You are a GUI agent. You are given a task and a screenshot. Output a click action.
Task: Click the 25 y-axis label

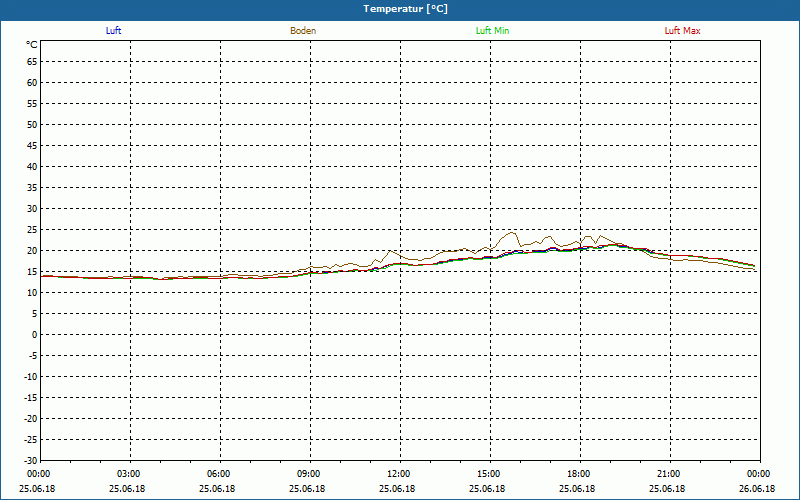[x=32, y=230]
